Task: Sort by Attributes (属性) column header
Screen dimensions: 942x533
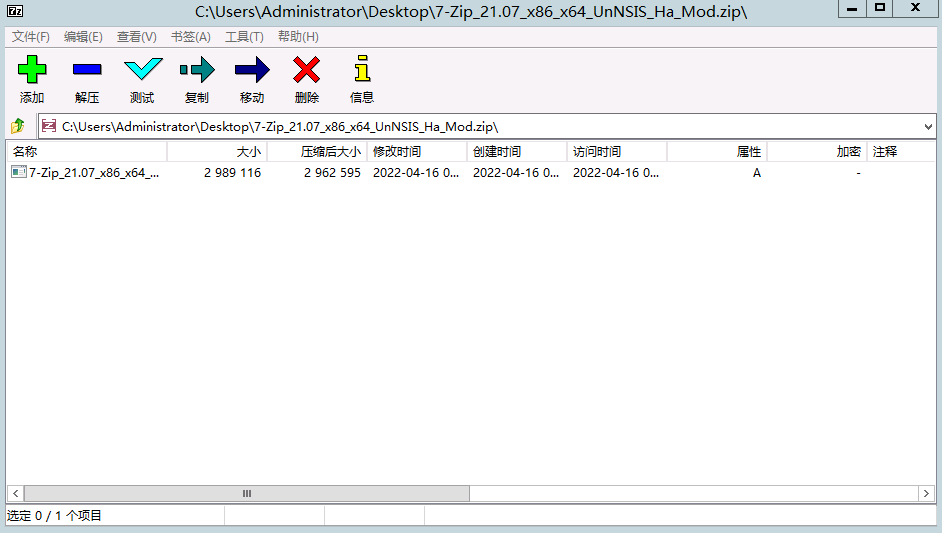Action: [717, 151]
